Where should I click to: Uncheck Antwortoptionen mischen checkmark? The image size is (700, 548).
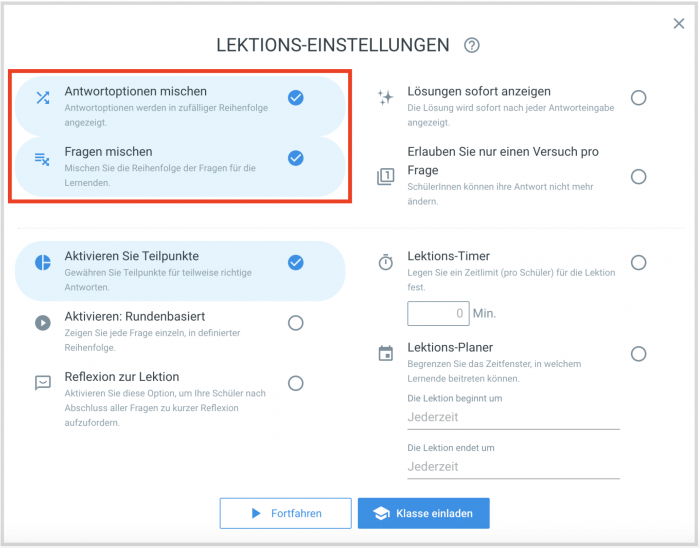coord(296,98)
